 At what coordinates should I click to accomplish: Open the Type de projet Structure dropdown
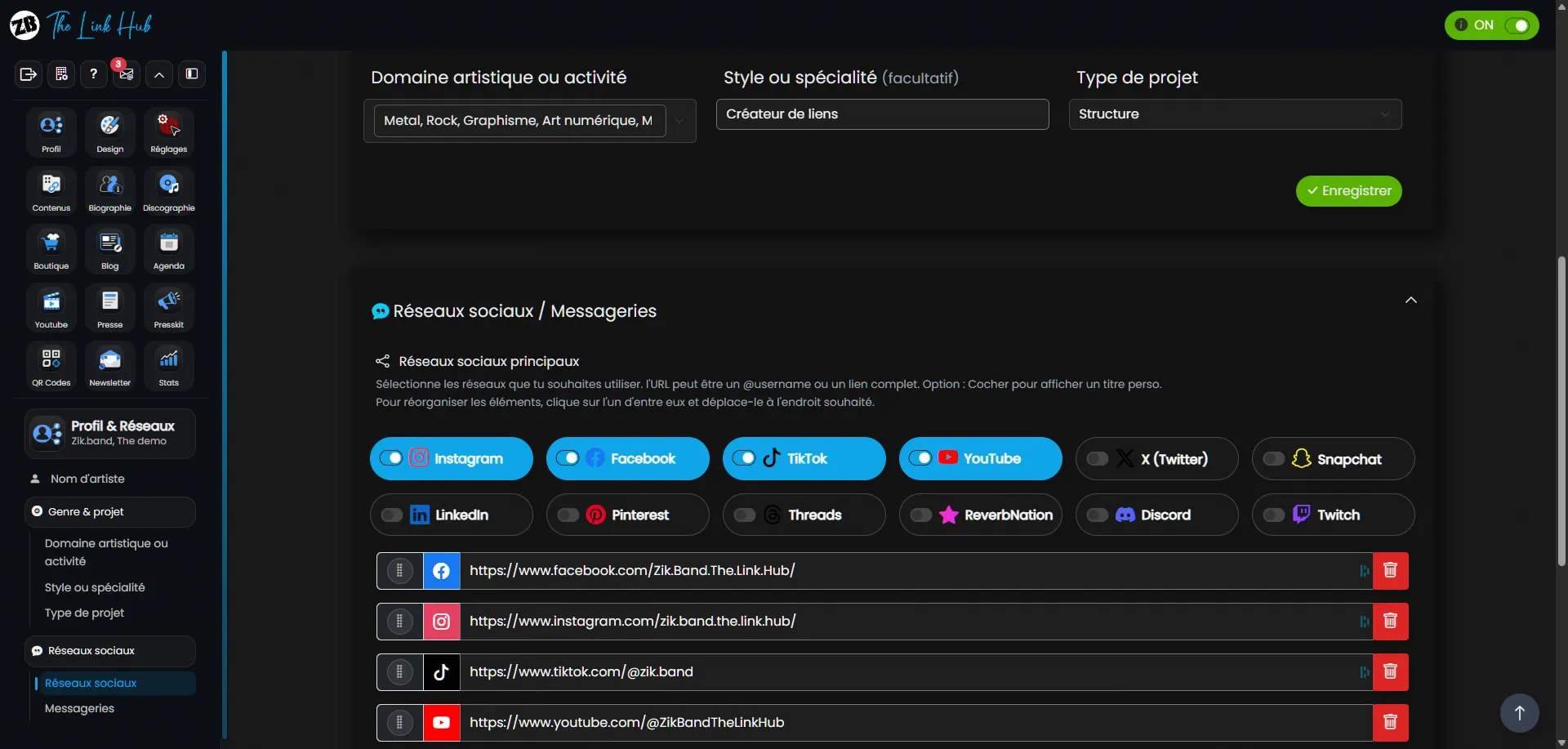pos(1235,114)
